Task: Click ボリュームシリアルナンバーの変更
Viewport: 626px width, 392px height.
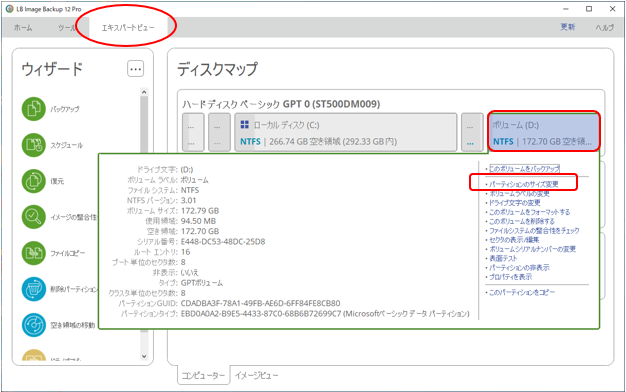Action: [x=533, y=249]
